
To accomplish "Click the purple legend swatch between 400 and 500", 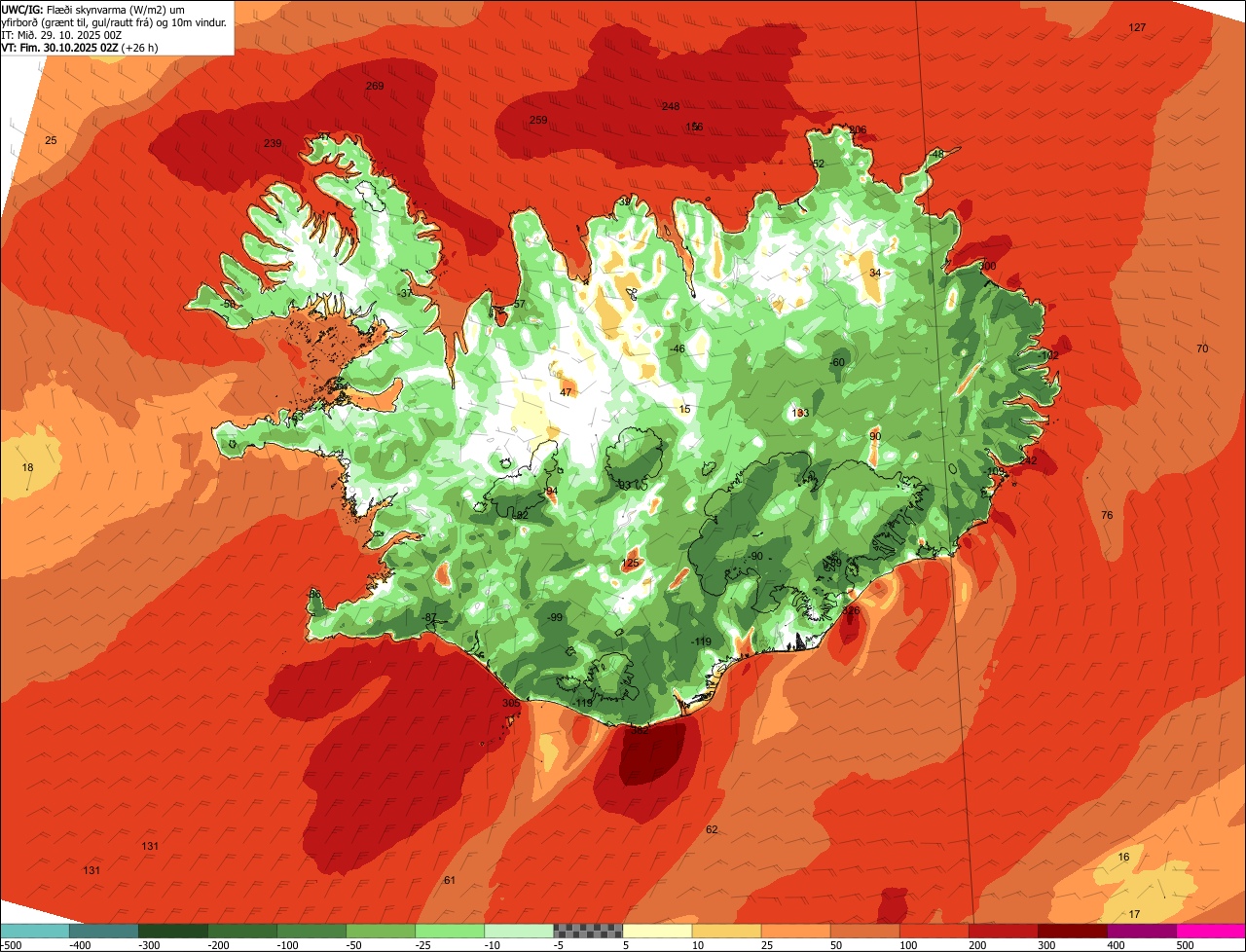I will point(1140,931).
